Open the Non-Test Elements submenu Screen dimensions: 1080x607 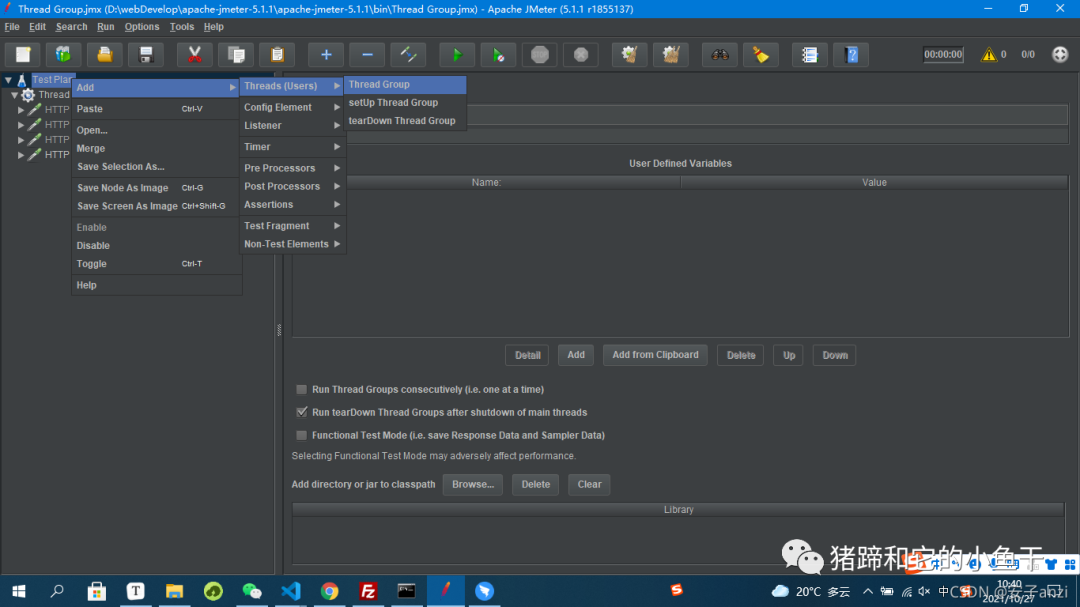[292, 244]
